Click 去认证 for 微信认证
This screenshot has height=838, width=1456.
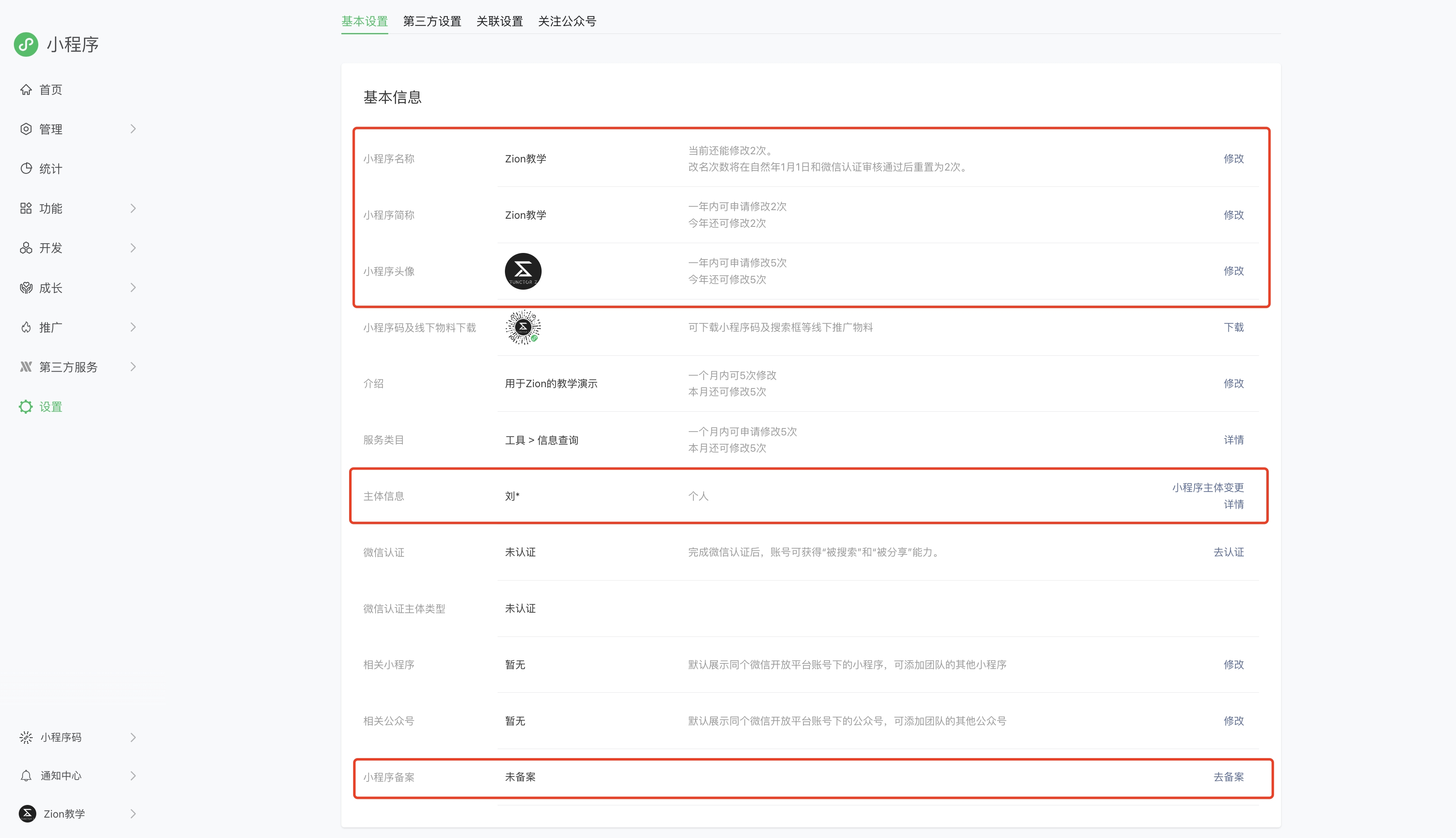[1228, 552]
